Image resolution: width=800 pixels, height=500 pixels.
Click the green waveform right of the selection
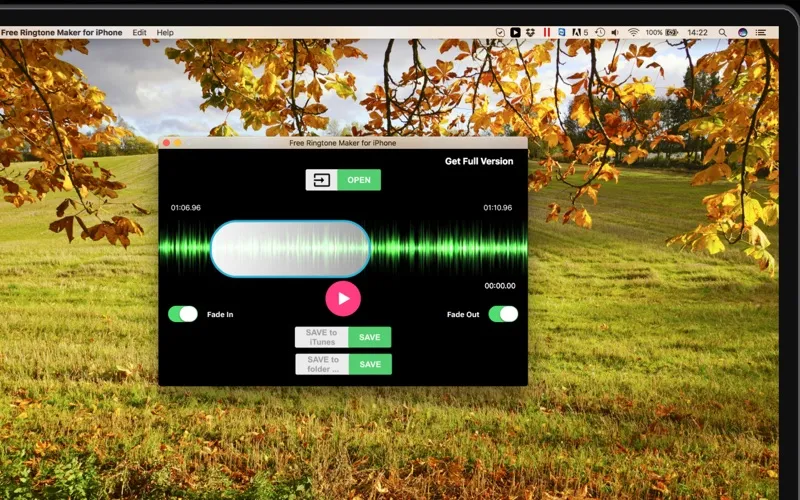click(449, 248)
